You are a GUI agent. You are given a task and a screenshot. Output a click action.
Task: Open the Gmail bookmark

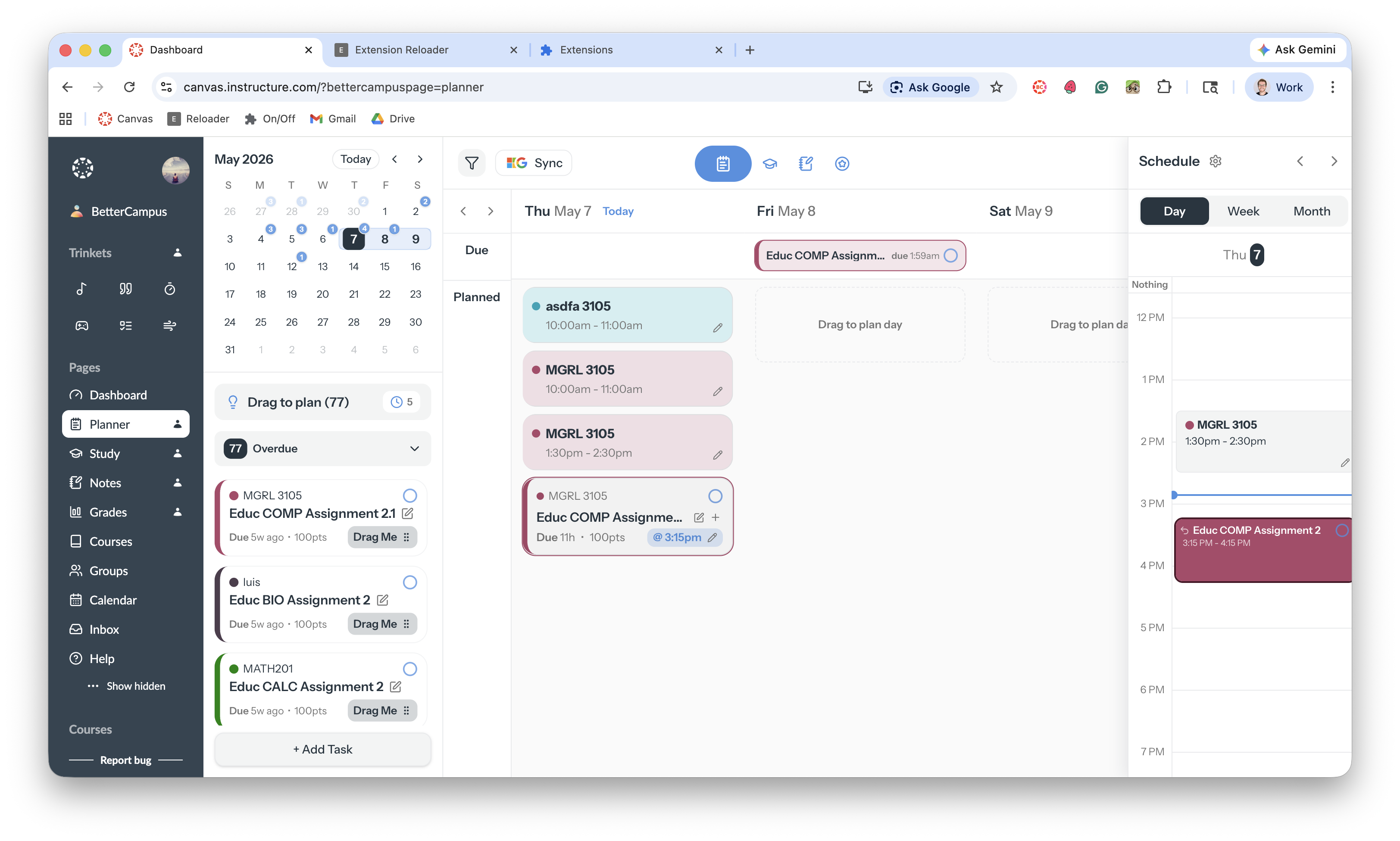coord(333,118)
